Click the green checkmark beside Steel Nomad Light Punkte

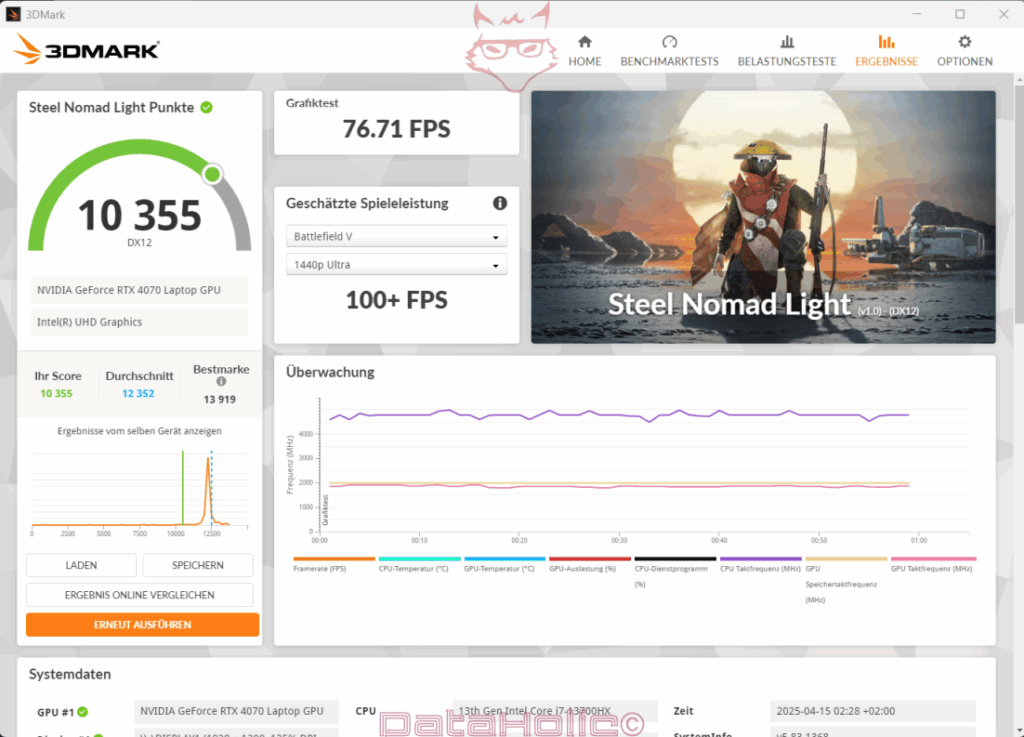206,107
